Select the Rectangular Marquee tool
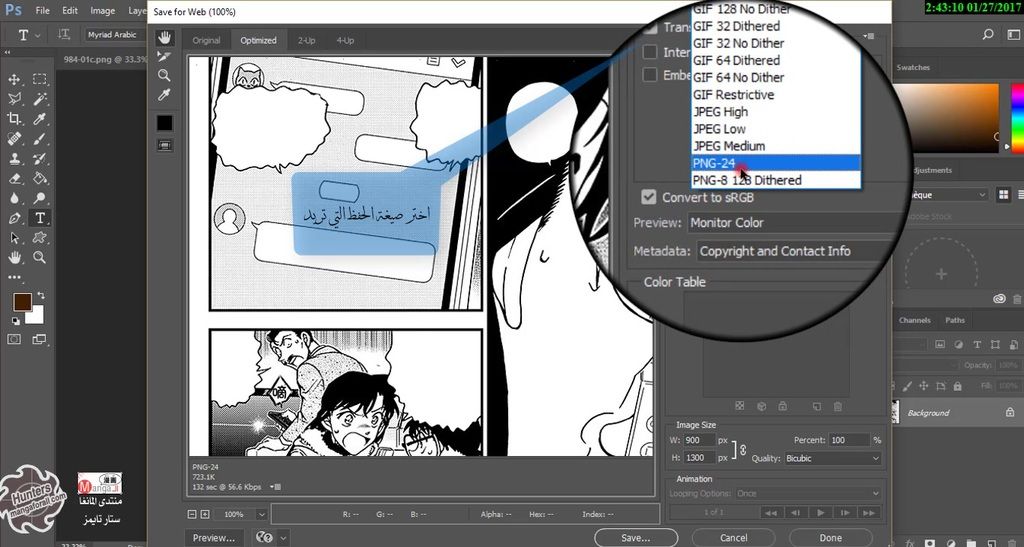Image resolution: width=1024 pixels, height=547 pixels. (x=40, y=80)
